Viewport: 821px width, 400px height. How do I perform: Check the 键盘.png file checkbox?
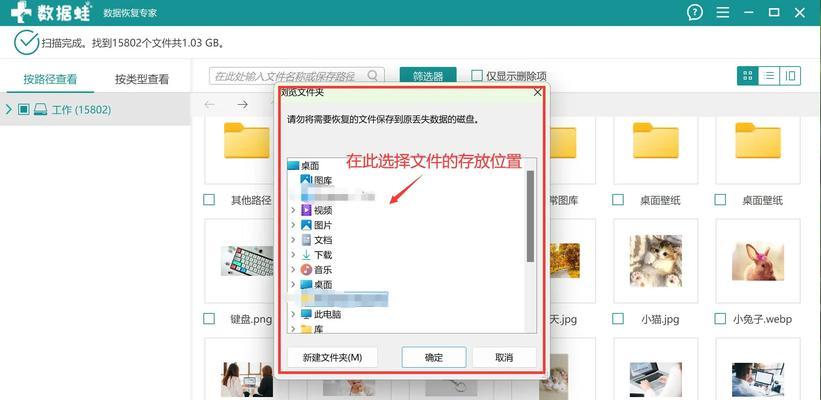(209, 318)
